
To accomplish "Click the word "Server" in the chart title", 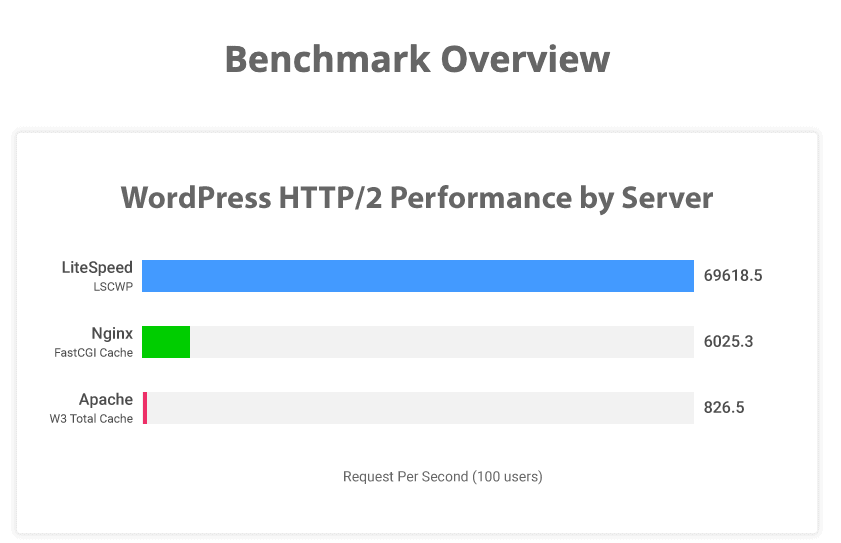I will (x=663, y=197).
